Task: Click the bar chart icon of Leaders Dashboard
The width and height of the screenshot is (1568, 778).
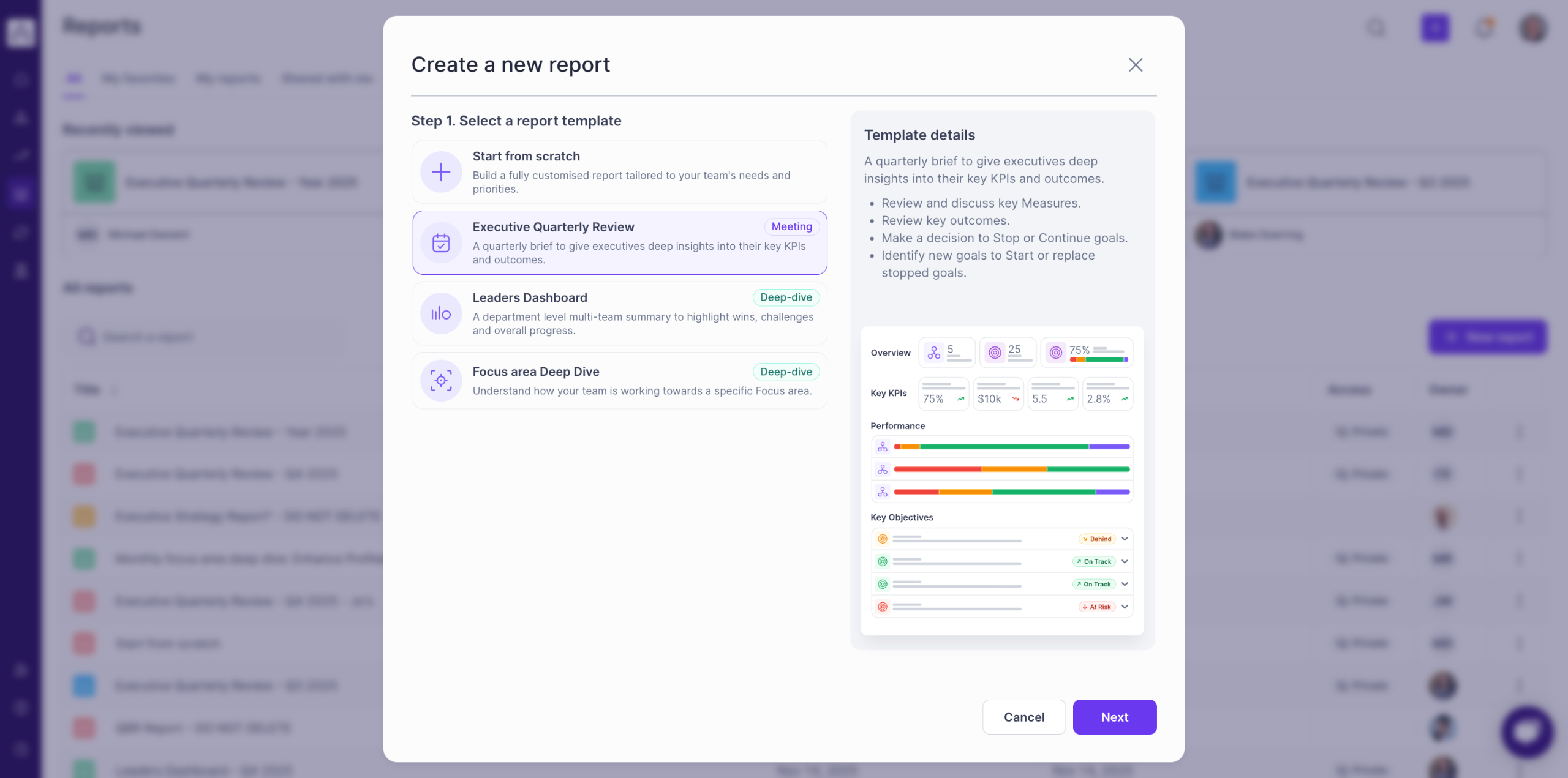Action: 440,313
